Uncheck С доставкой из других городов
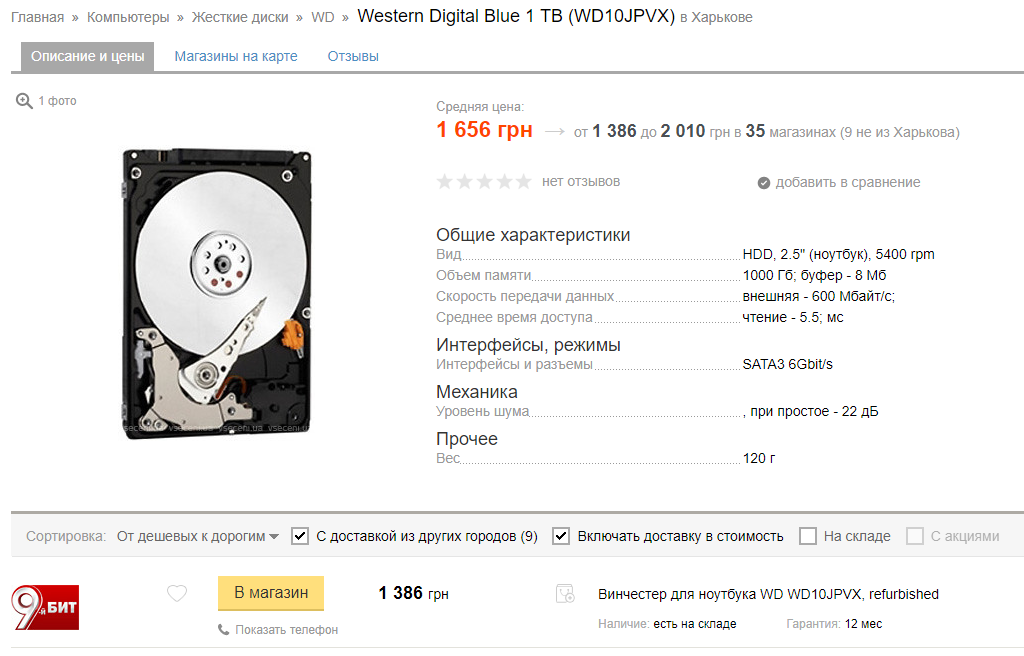The width and height of the screenshot is (1024, 656). coord(300,536)
